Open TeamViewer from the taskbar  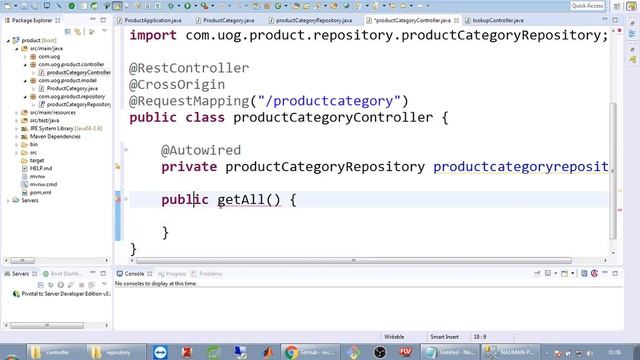[160, 352]
